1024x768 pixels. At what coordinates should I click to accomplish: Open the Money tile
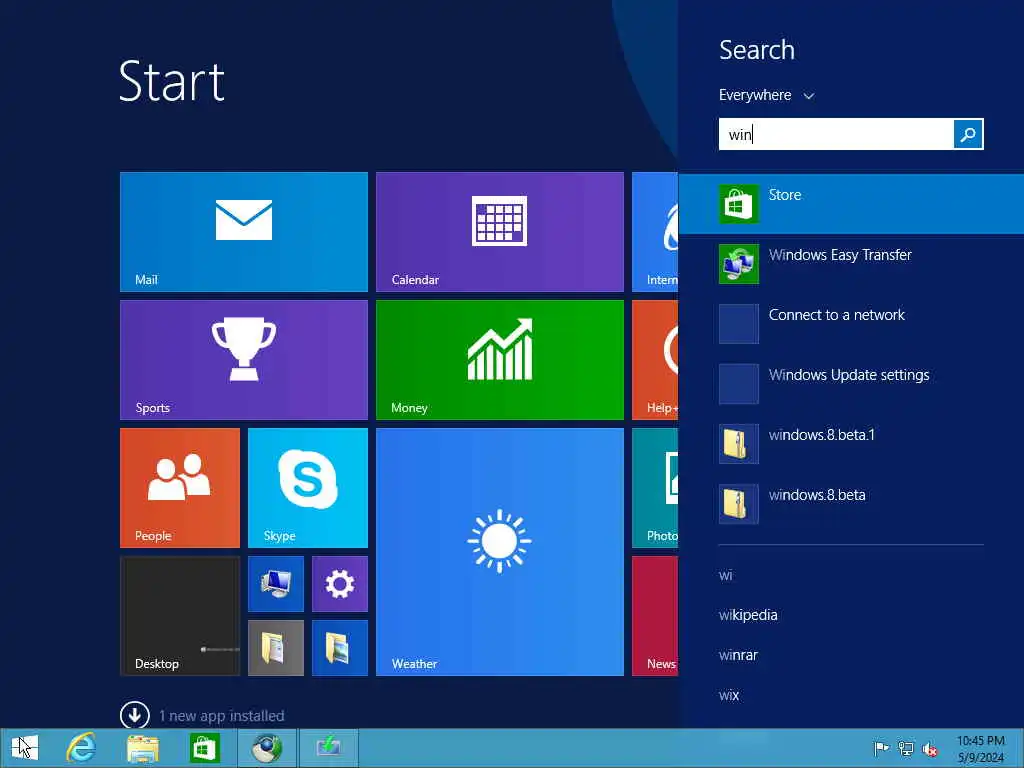pos(500,360)
